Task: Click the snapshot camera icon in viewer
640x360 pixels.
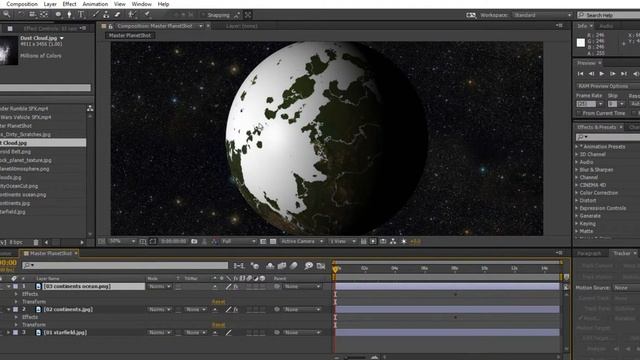Action: [194, 242]
